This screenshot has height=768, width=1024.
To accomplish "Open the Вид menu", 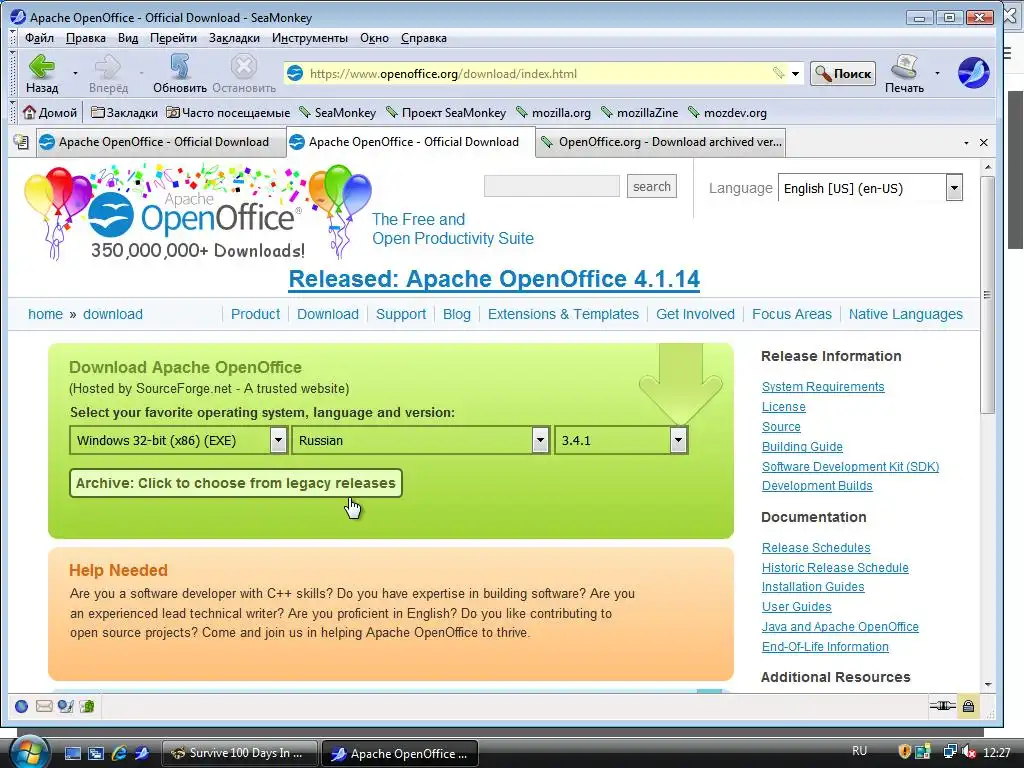I will [x=128, y=38].
